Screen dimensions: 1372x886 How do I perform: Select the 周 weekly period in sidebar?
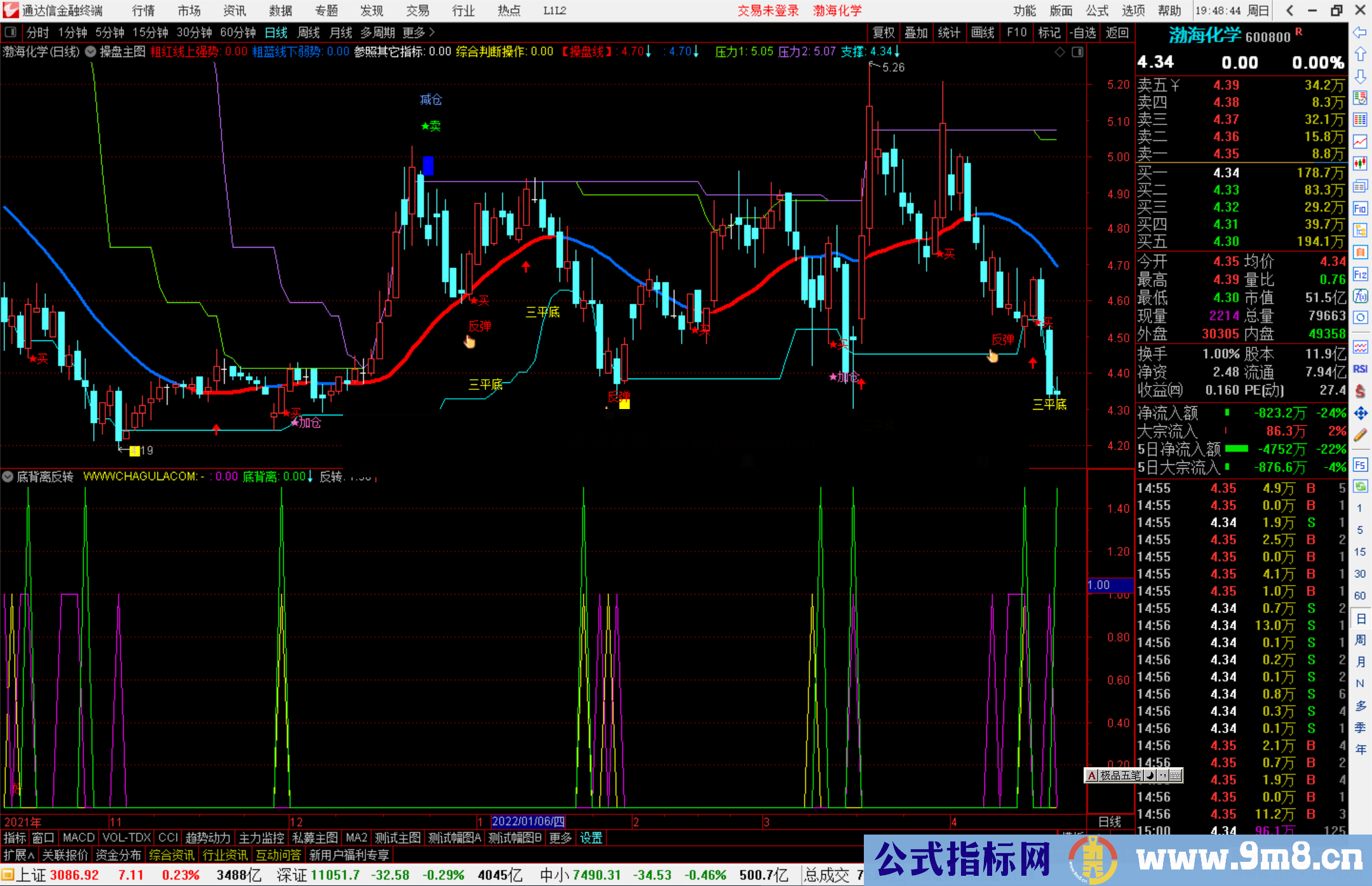1361,640
